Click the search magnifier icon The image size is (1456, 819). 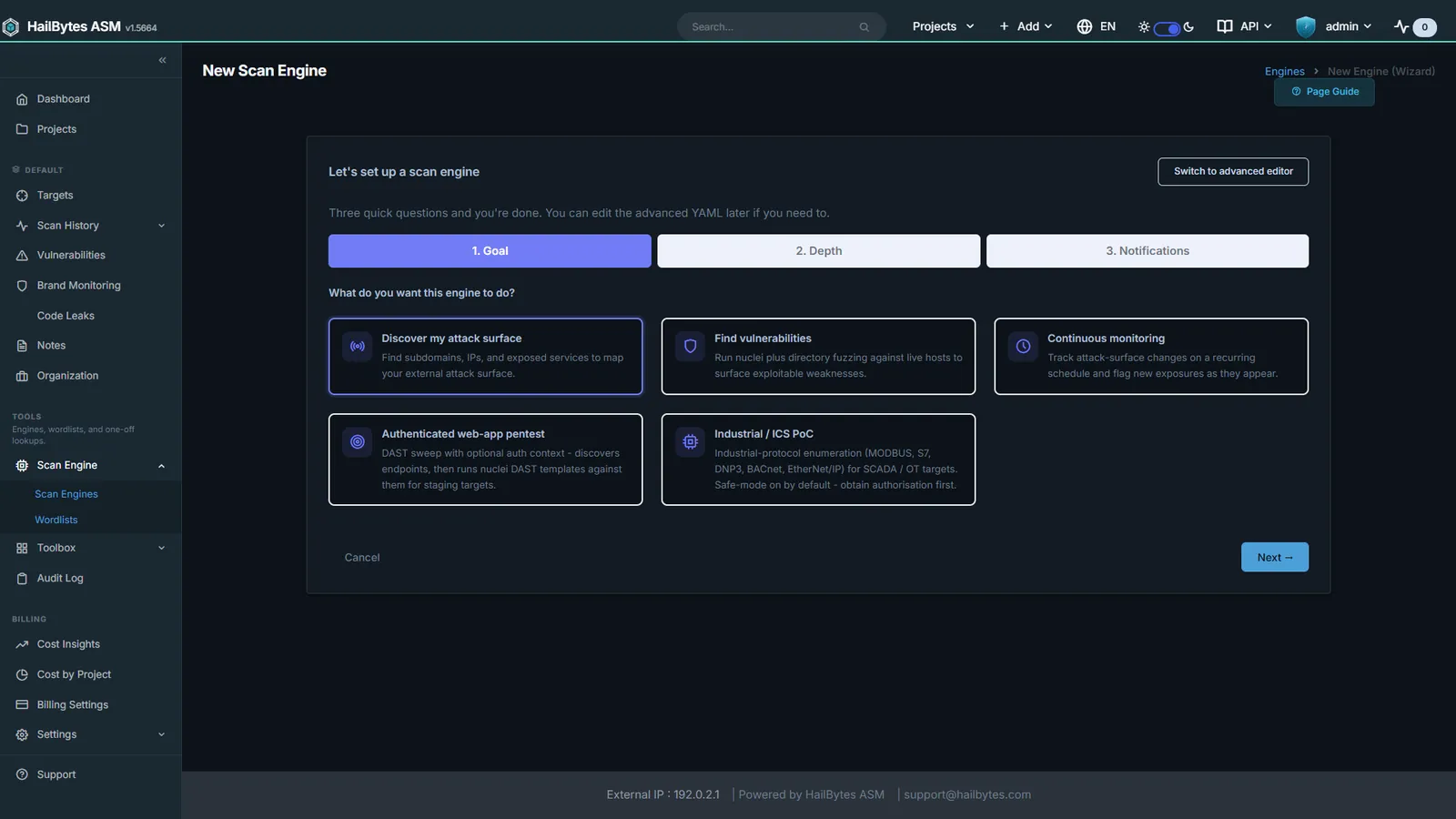pos(864,27)
